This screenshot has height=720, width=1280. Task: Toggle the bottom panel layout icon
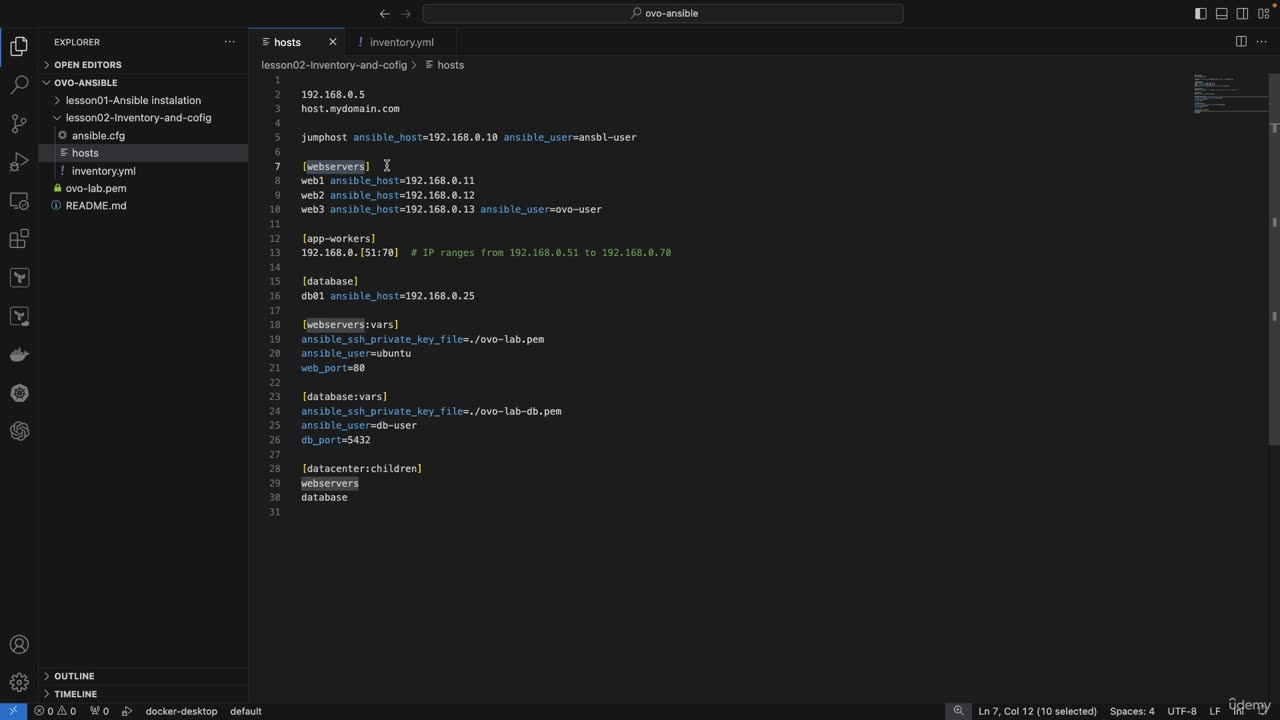1221,13
